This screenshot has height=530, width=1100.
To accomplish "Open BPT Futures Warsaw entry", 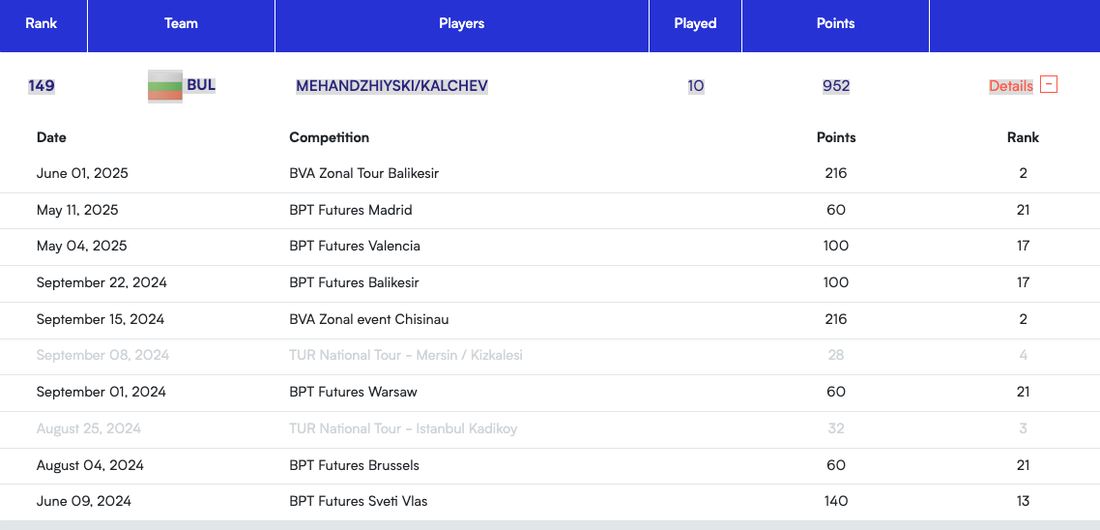I will pyautogui.click(x=353, y=392).
